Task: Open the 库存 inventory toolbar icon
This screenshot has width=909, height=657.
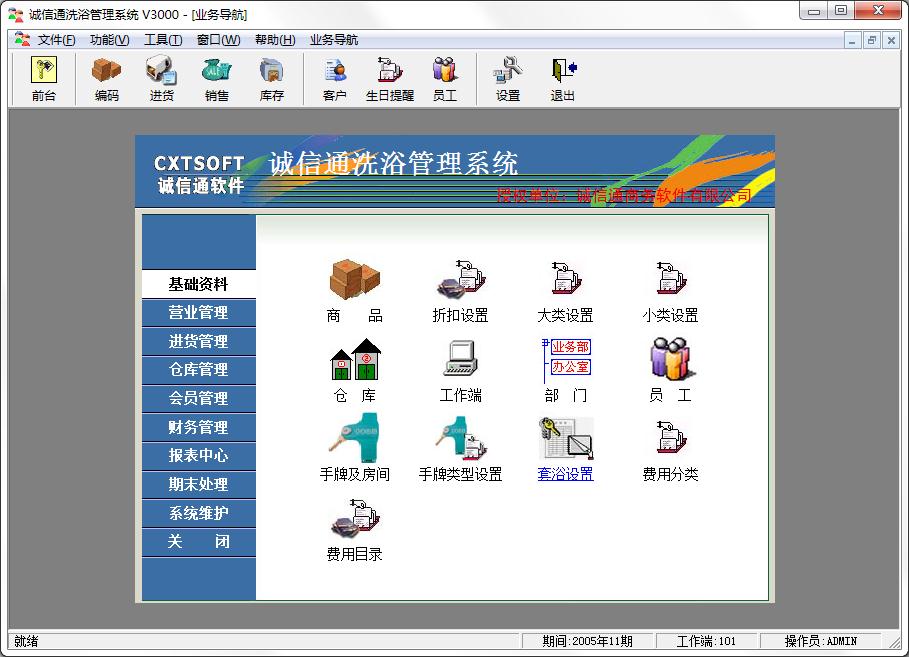Action: [x=271, y=79]
